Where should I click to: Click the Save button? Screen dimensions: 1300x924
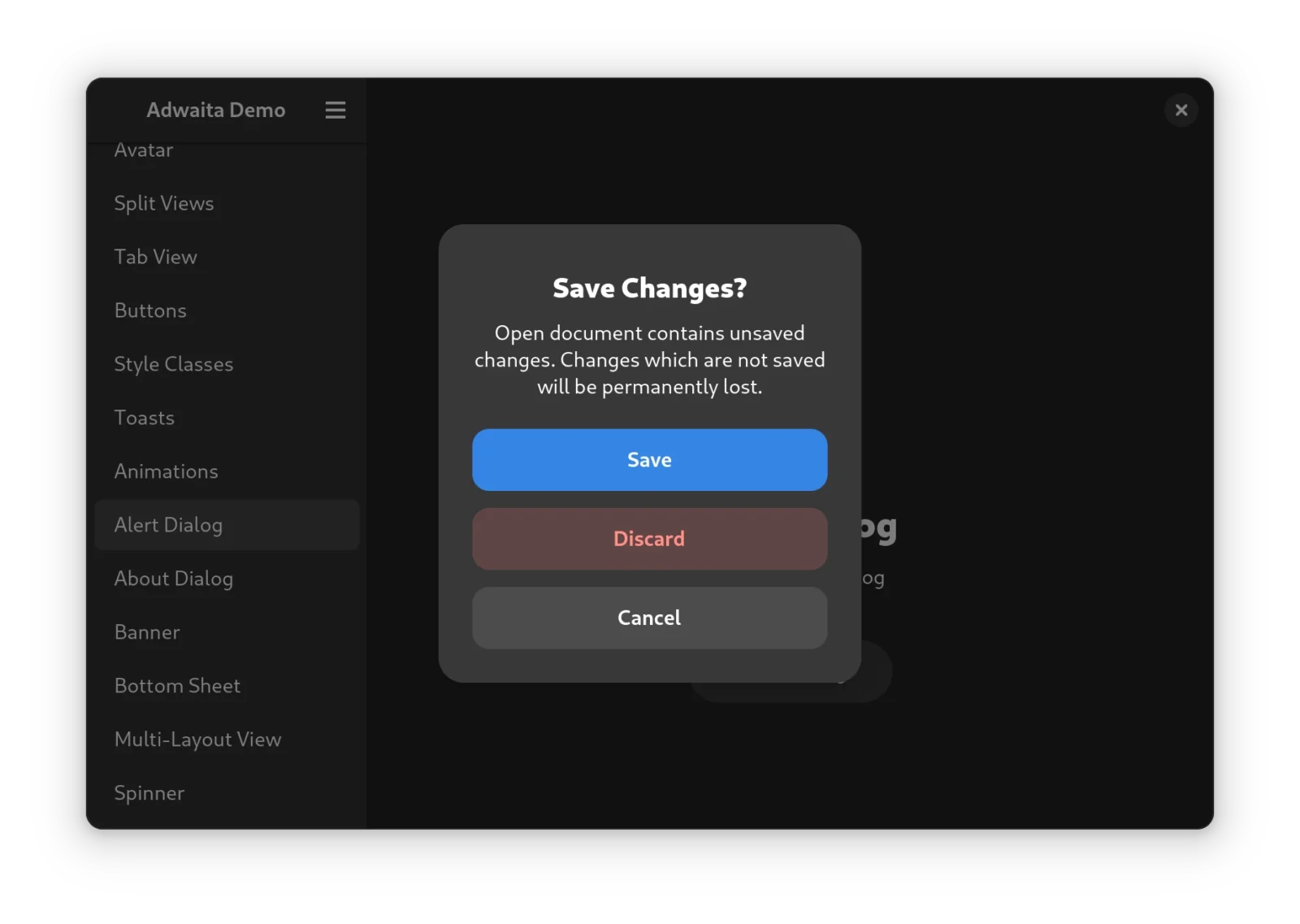649,460
